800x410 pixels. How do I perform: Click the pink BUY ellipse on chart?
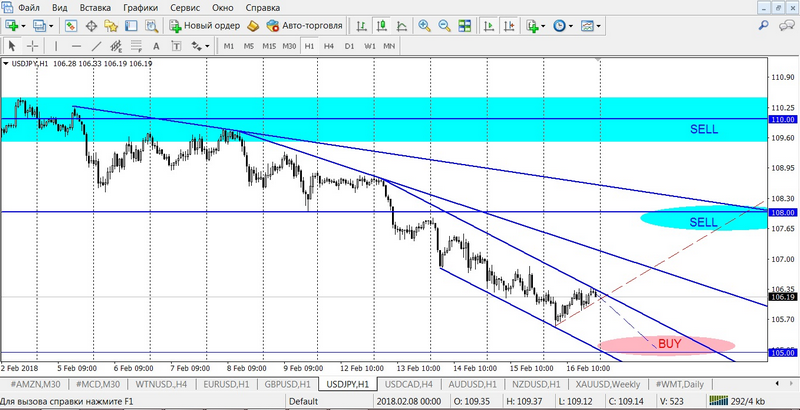pyautogui.click(x=667, y=344)
